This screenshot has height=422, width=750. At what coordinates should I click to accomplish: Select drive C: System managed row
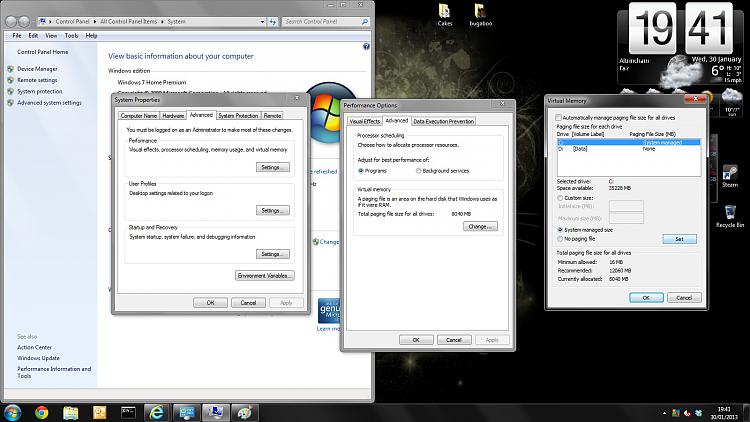(628, 143)
